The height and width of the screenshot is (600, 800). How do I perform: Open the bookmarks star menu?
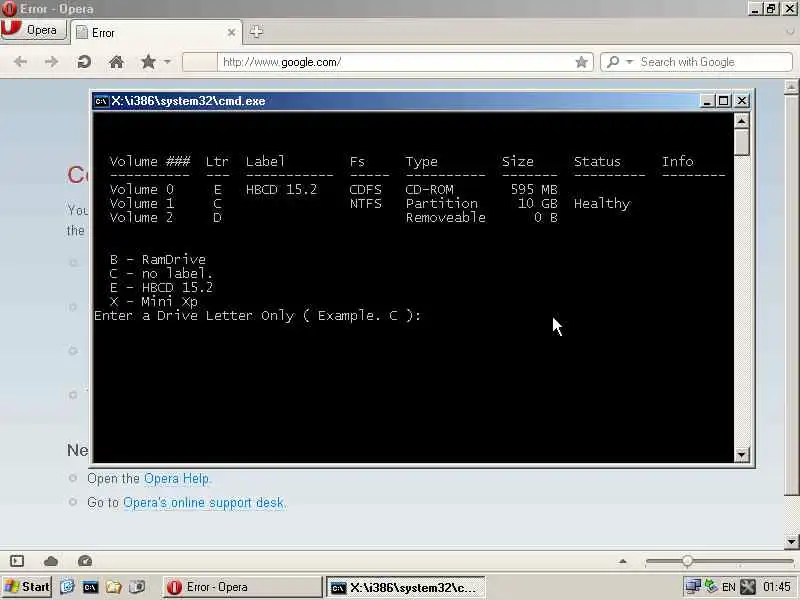tap(148, 62)
